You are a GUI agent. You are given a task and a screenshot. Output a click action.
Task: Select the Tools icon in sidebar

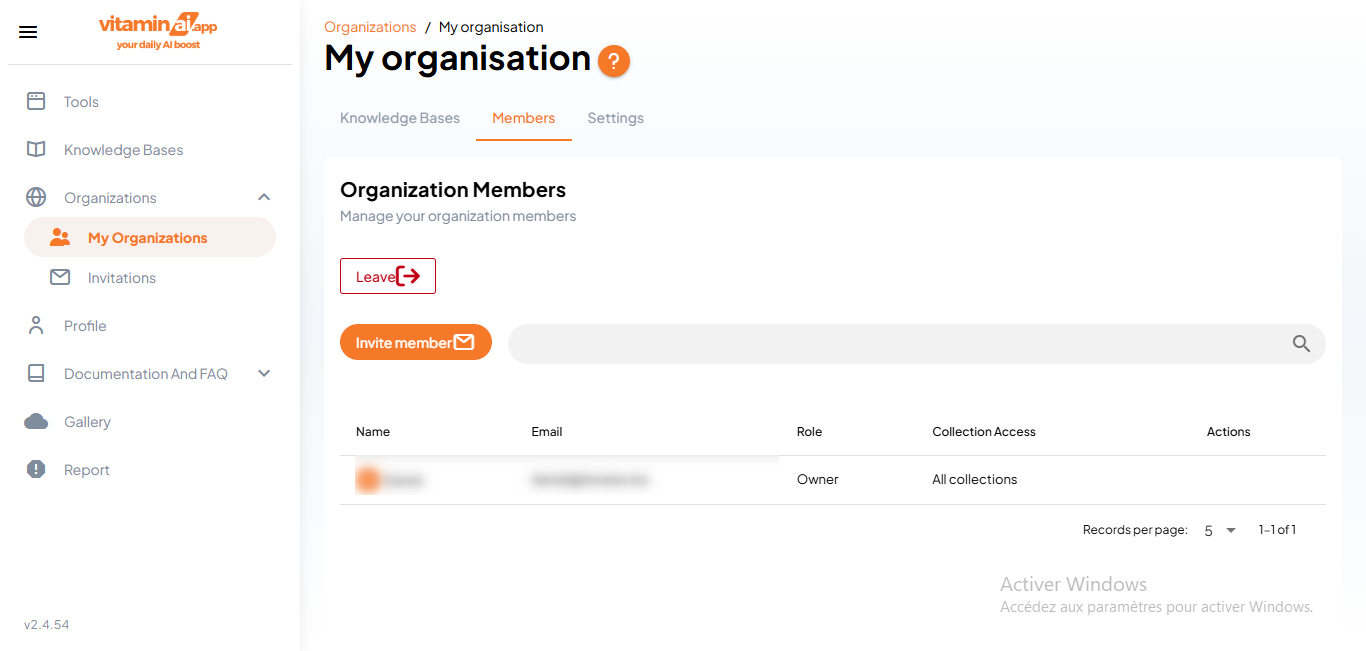click(36, 101)
